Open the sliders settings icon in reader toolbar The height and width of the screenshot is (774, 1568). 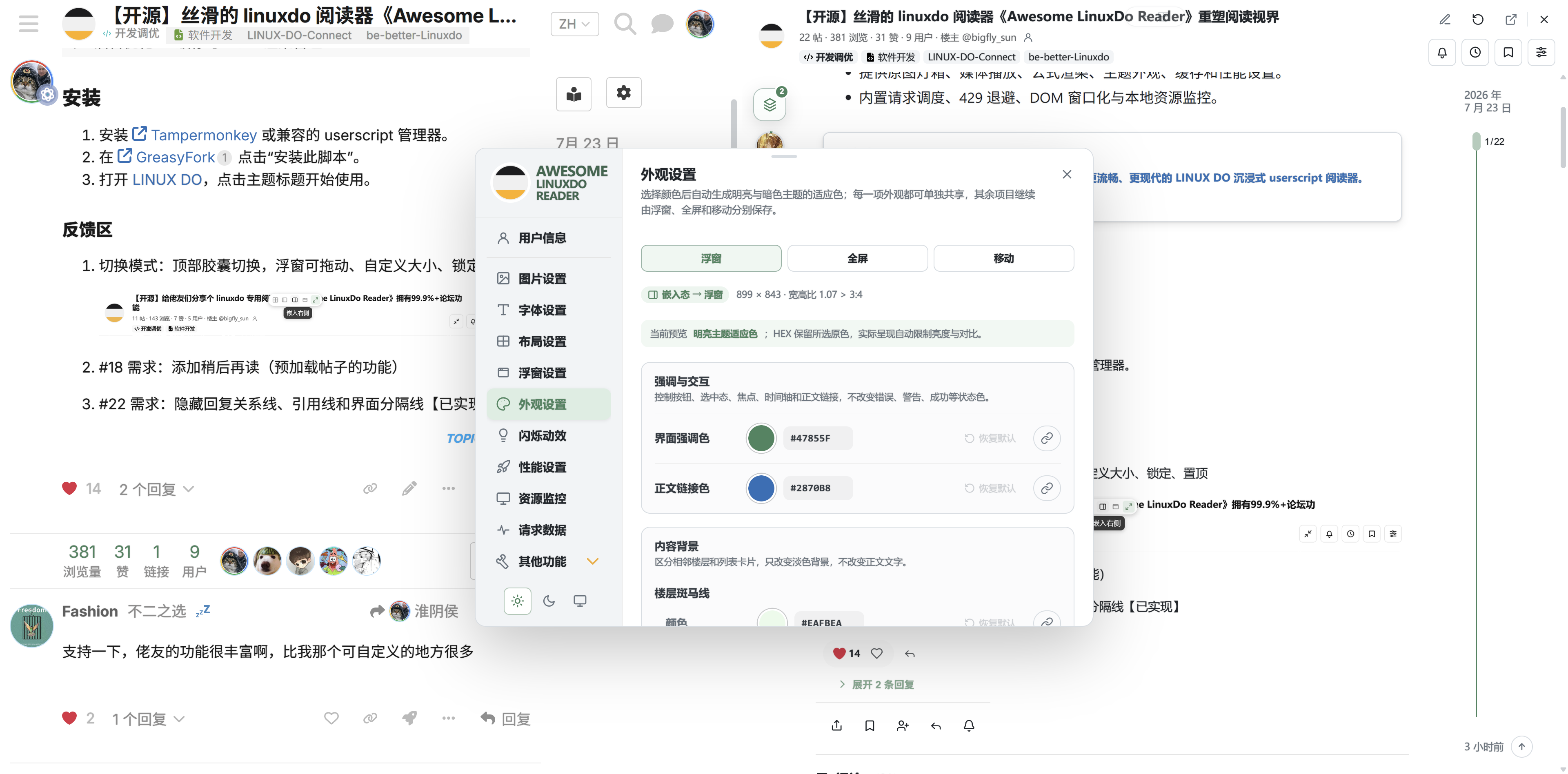(x=1541, y=52)
